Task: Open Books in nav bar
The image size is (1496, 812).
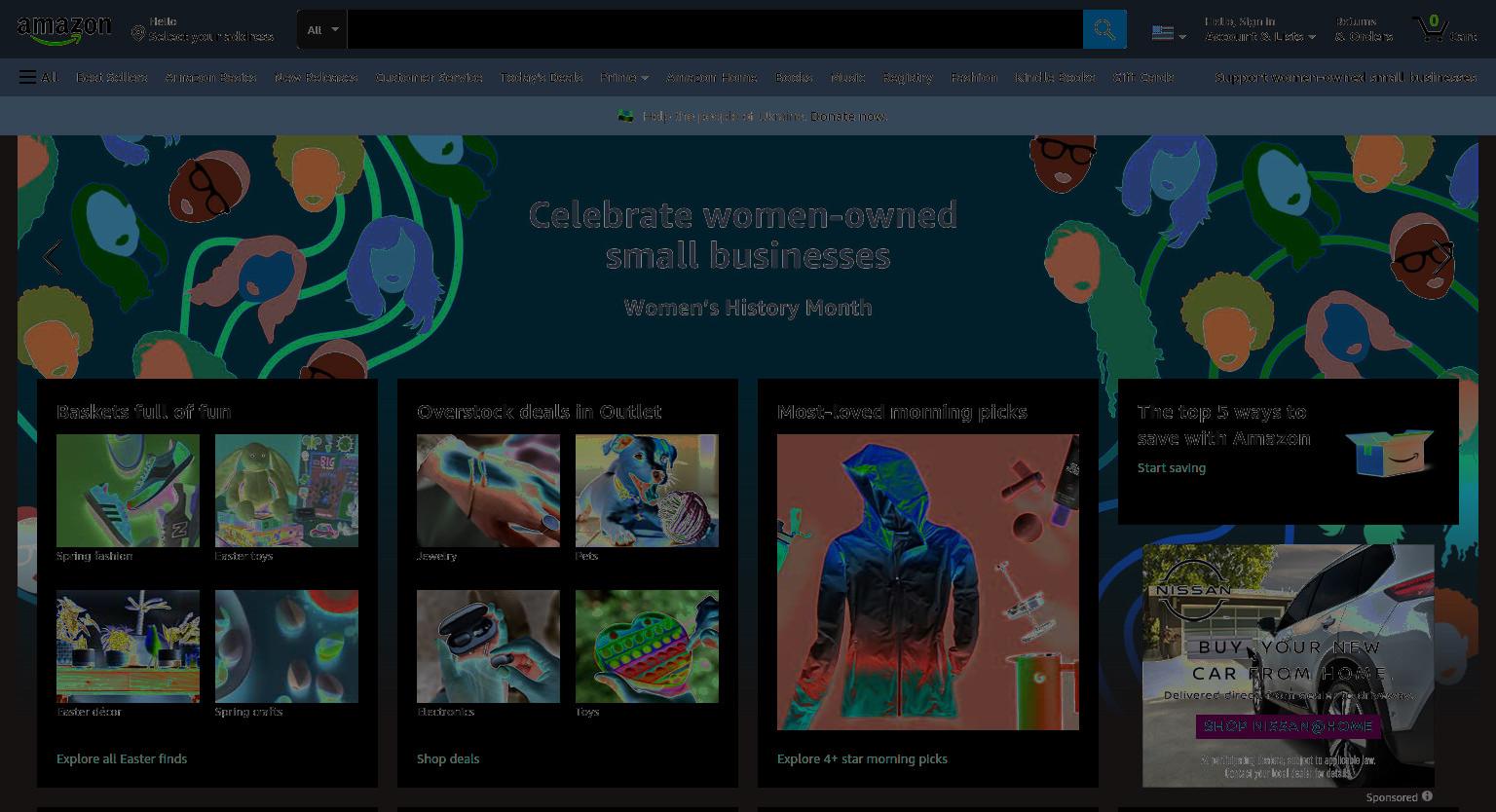Action: pos(794,77)
